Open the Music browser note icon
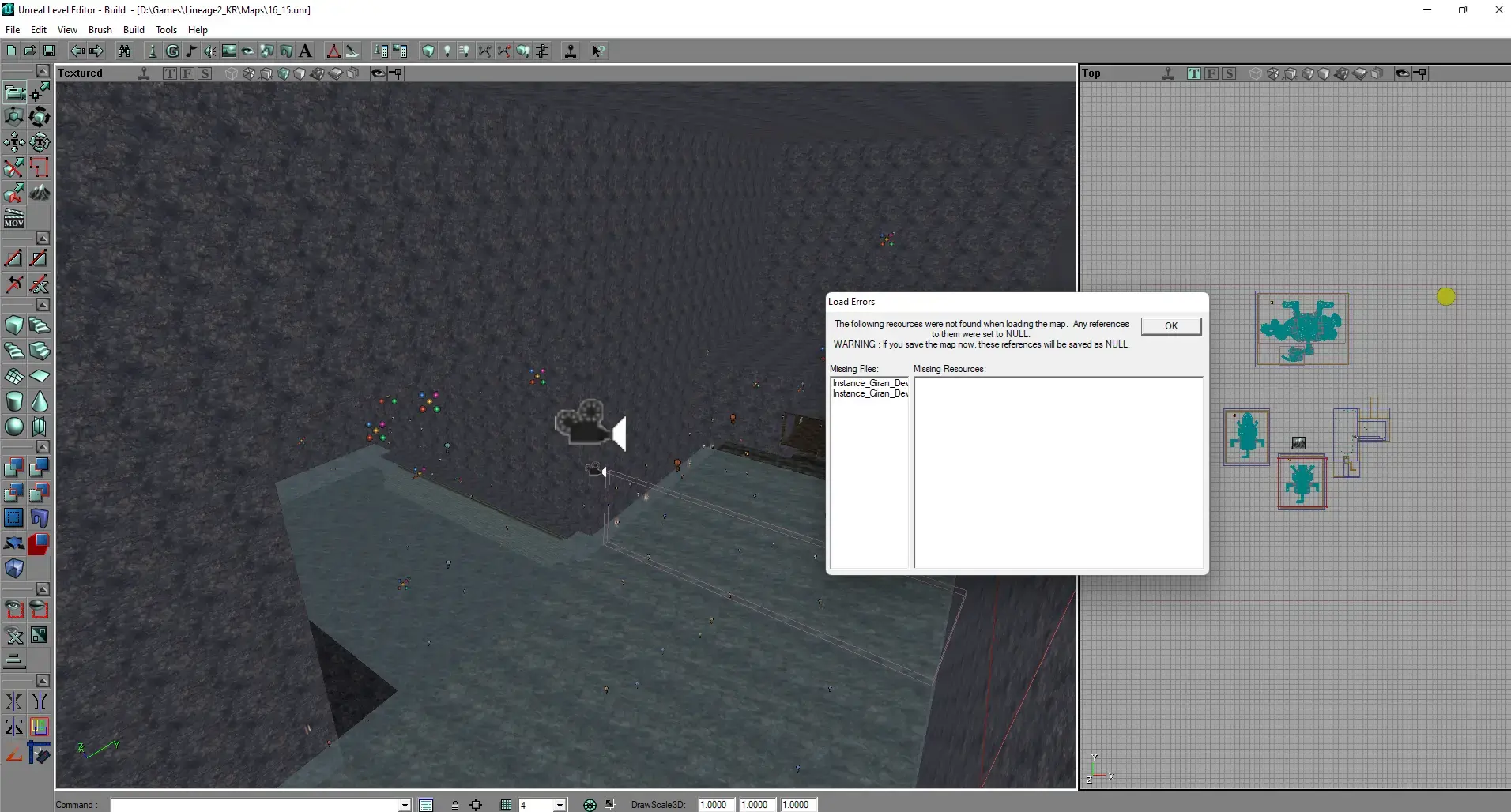Screen dimensions: 1511x812 [191, 51]
